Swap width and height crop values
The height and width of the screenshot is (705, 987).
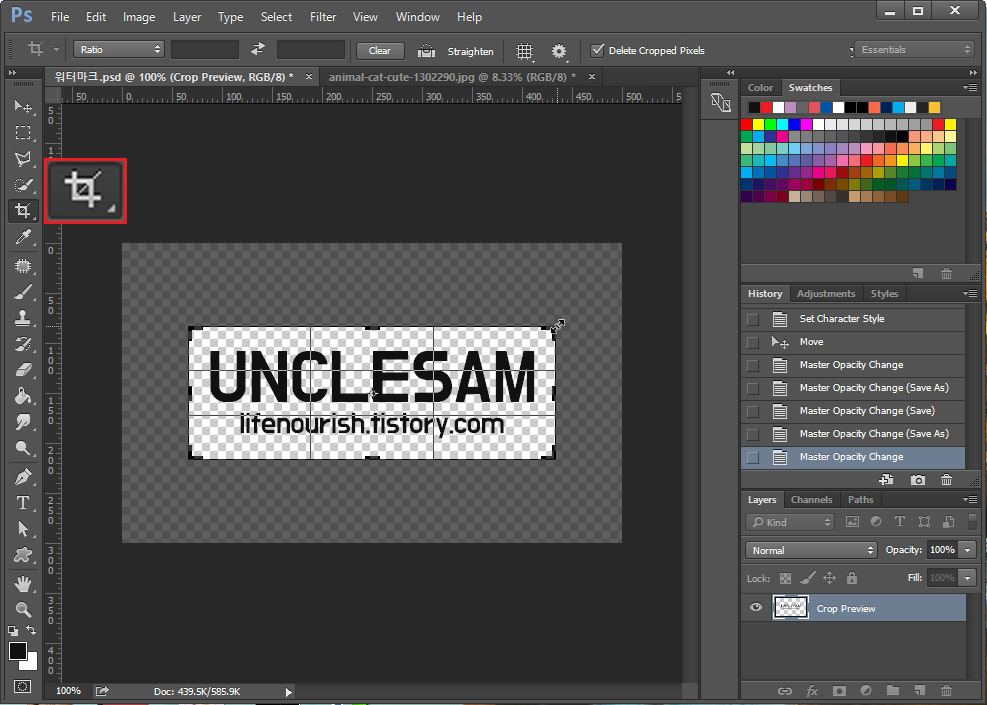(x=257, y=49)
